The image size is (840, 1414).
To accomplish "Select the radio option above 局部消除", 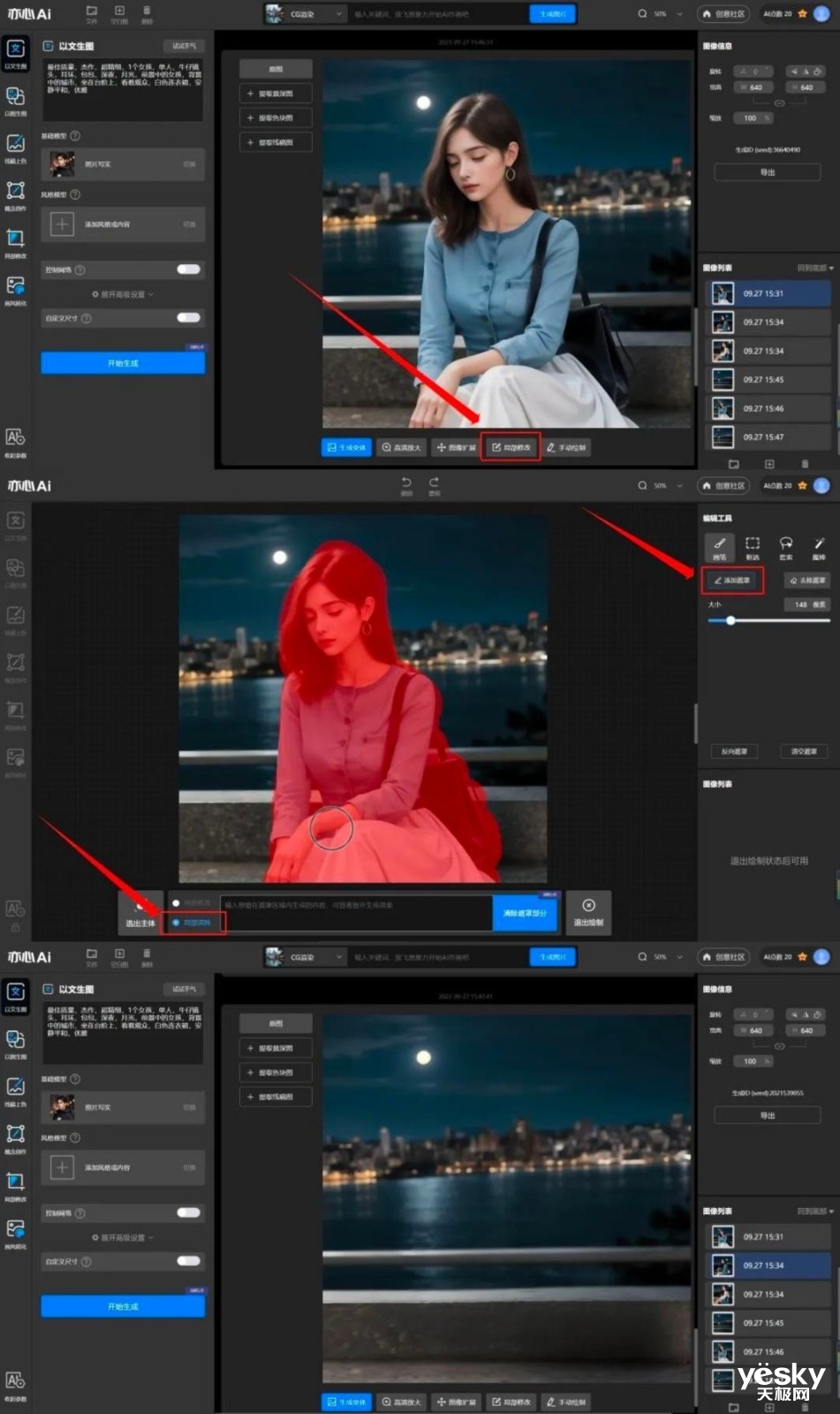I will coord(177,902).
